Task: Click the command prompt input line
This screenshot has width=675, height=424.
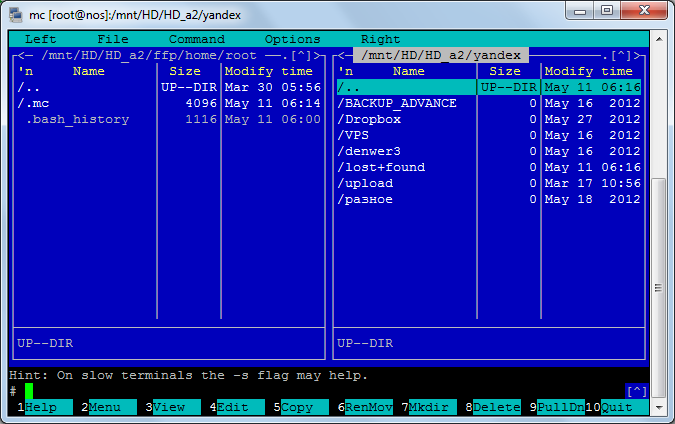Action: (x=317, y=391)
